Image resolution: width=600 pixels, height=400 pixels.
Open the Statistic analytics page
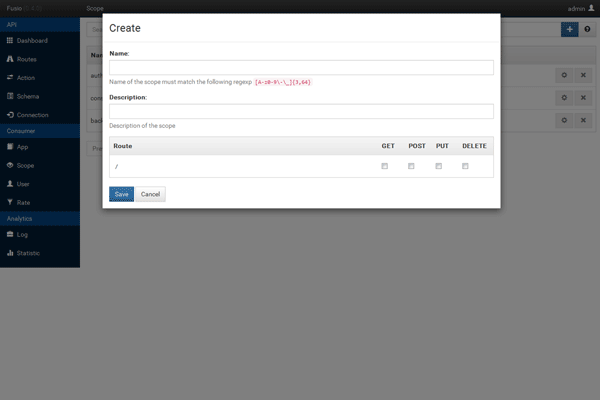click(29, 253)
